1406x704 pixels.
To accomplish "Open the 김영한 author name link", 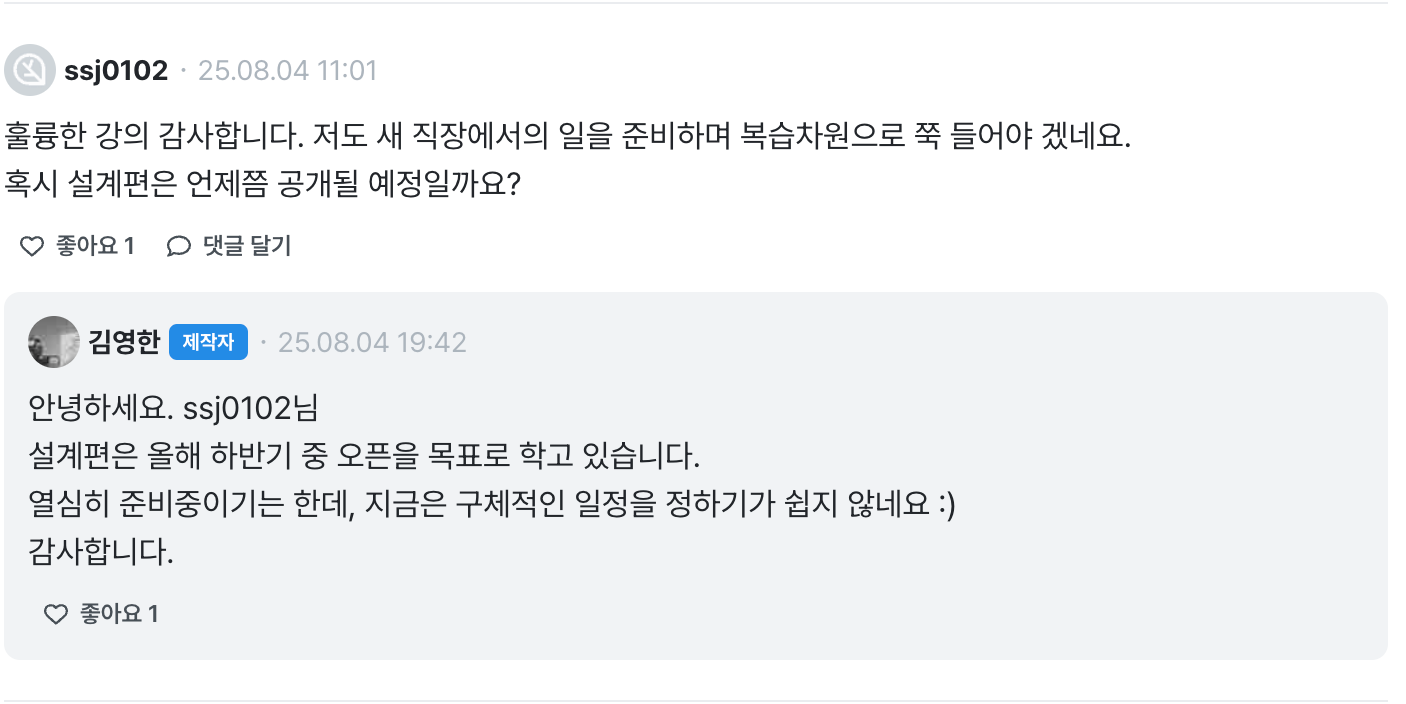I will coord(124,342).
